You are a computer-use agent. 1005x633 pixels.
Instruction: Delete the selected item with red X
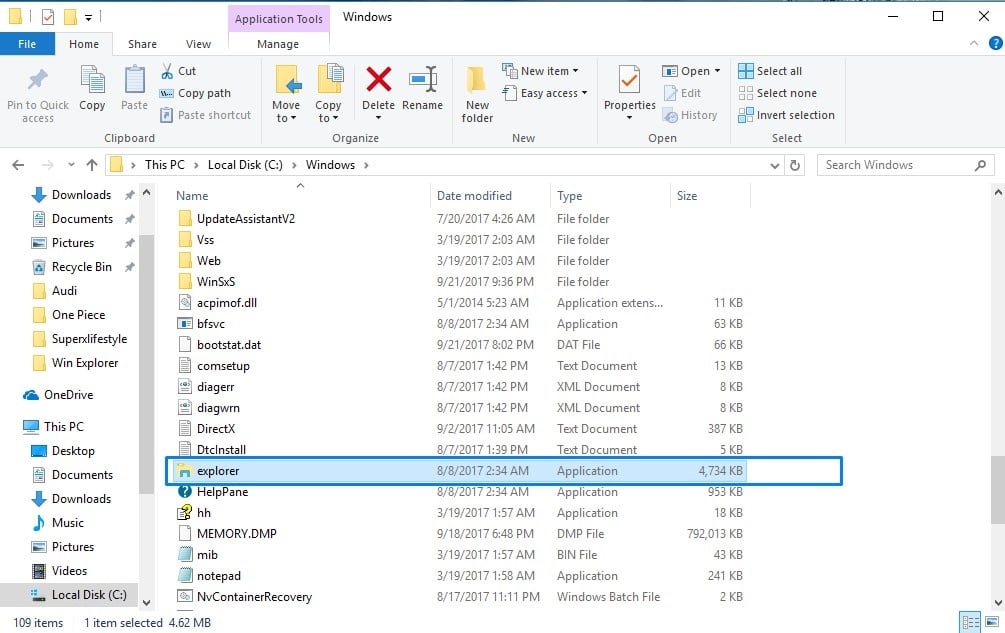click(x=378, y=80)
